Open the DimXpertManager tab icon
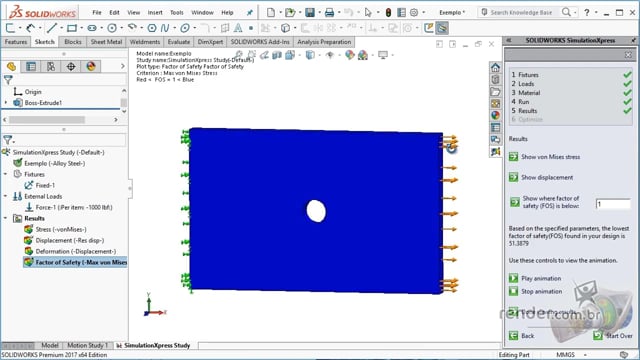Viewport: 640px width, 360px height. pyautogui.click(x=71, y=66)
